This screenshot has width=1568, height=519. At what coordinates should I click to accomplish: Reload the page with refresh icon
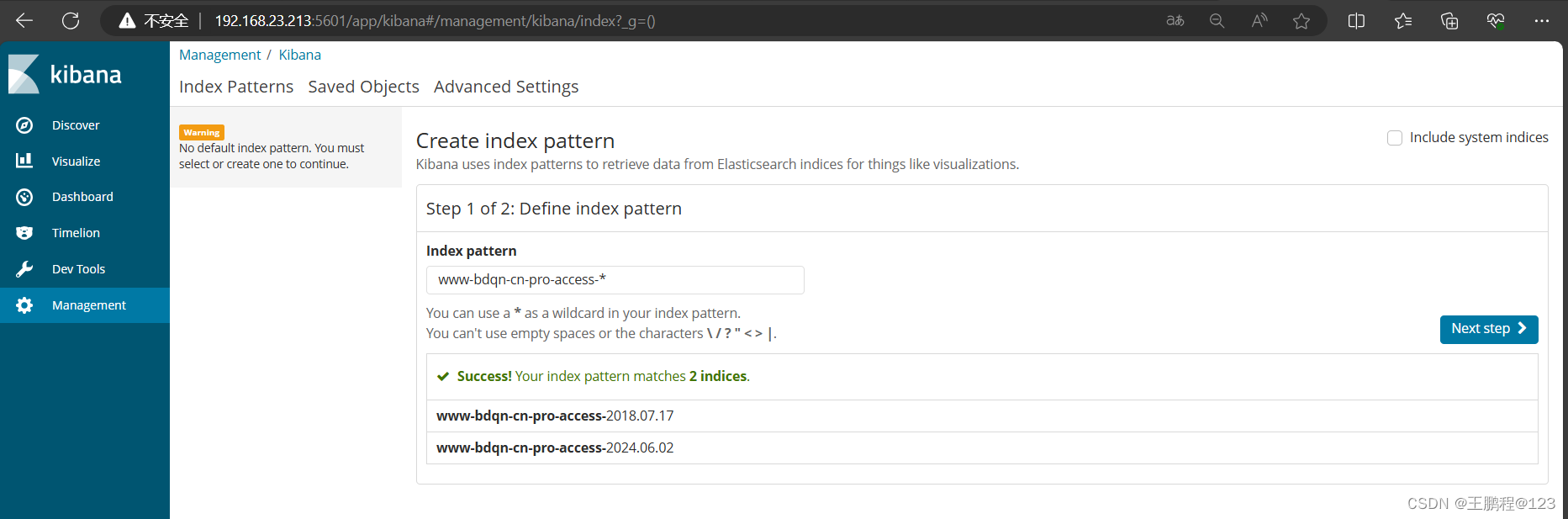[71, 20]
